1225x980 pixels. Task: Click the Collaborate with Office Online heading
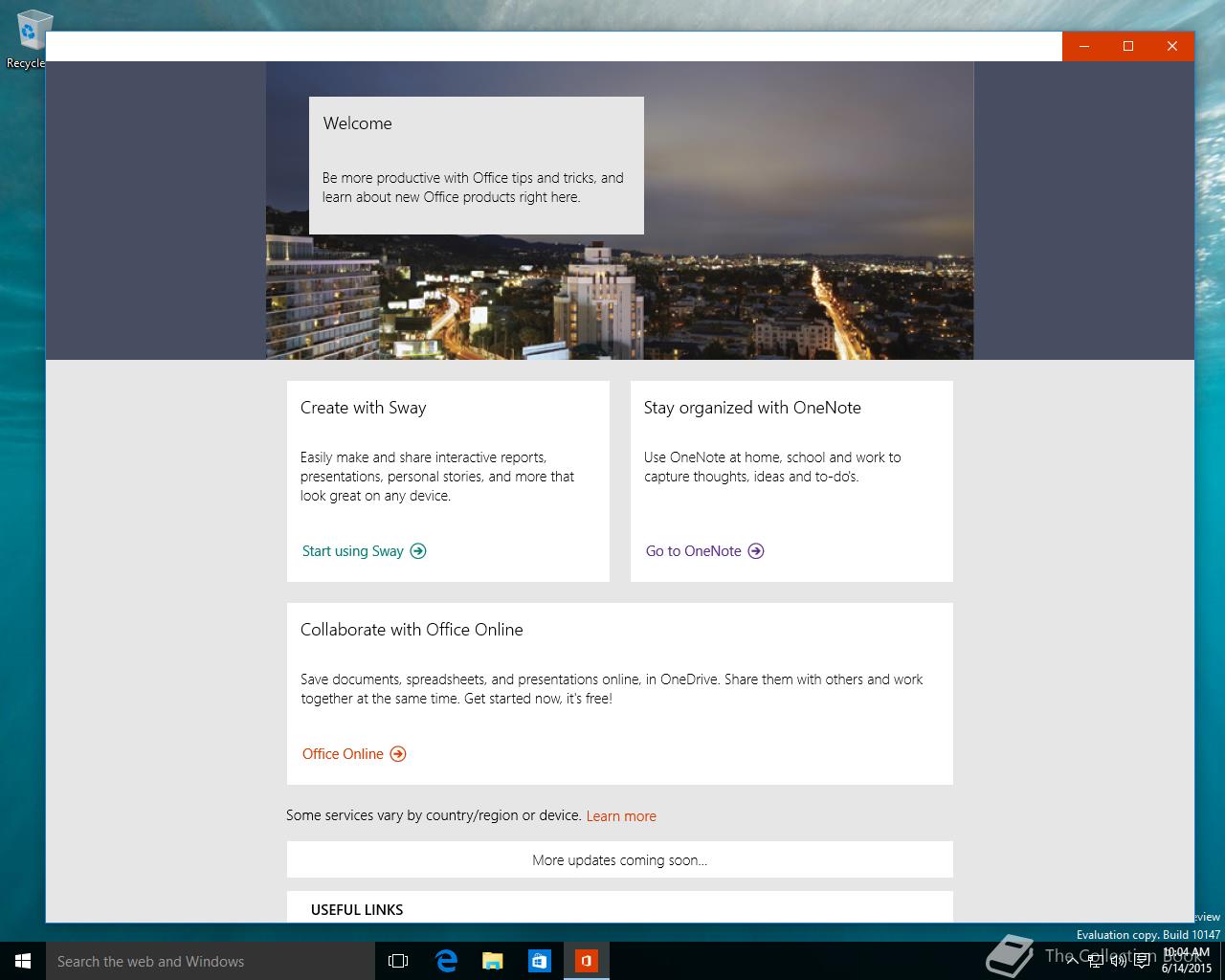coord(412,630)
